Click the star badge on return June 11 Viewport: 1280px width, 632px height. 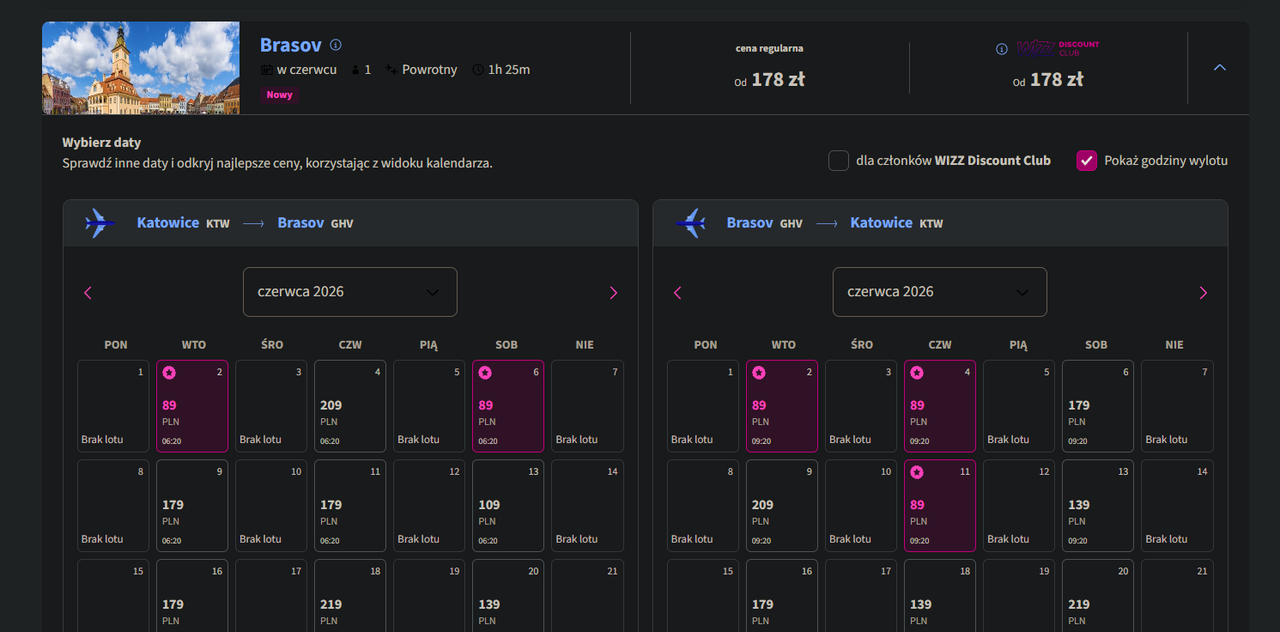point(917,472)
